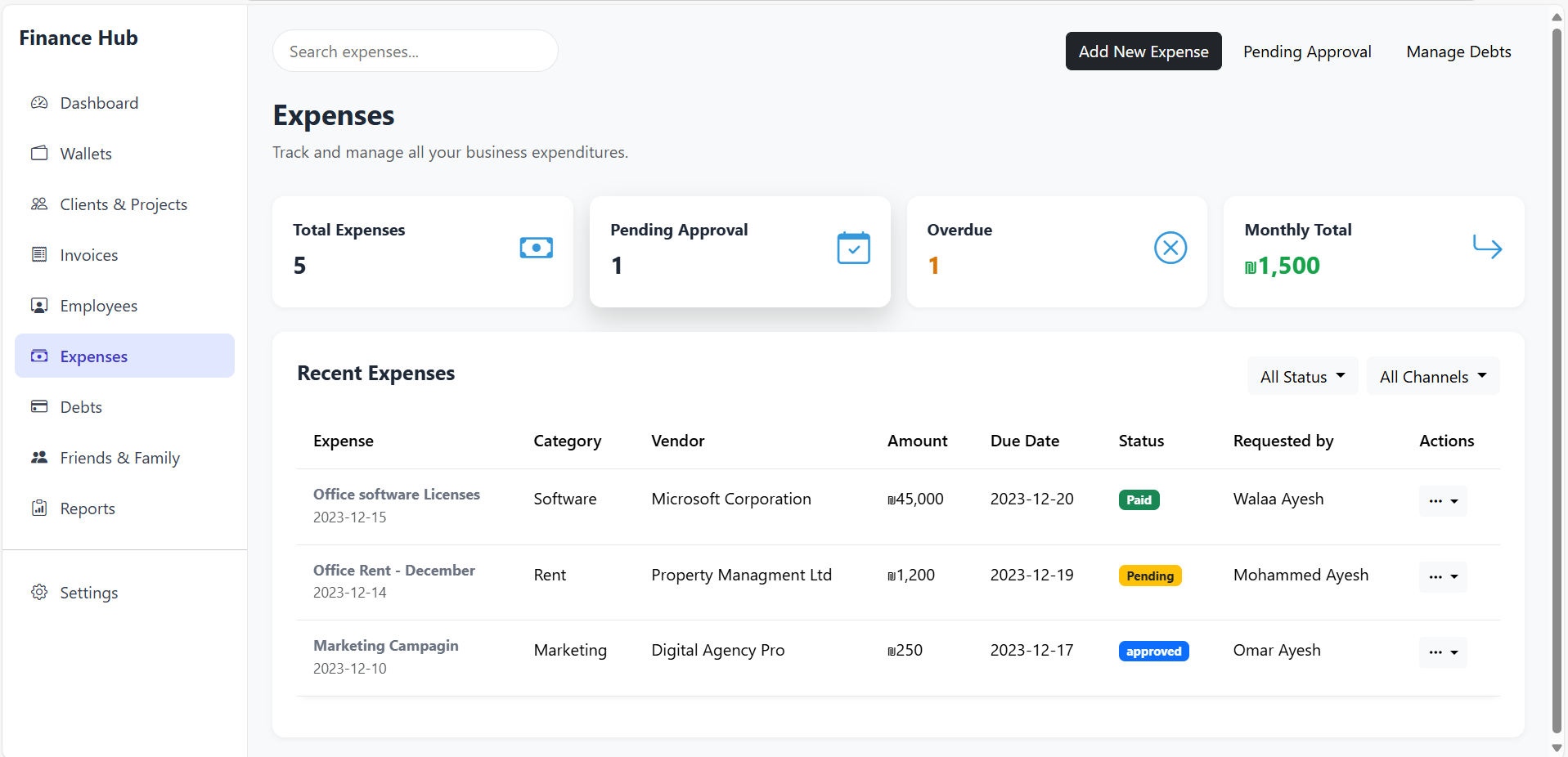Image resolution: width=1568 pixels, height=757 pixels.
Task: Click Omar Ayesh requester name
Action: pos(1277,650)
